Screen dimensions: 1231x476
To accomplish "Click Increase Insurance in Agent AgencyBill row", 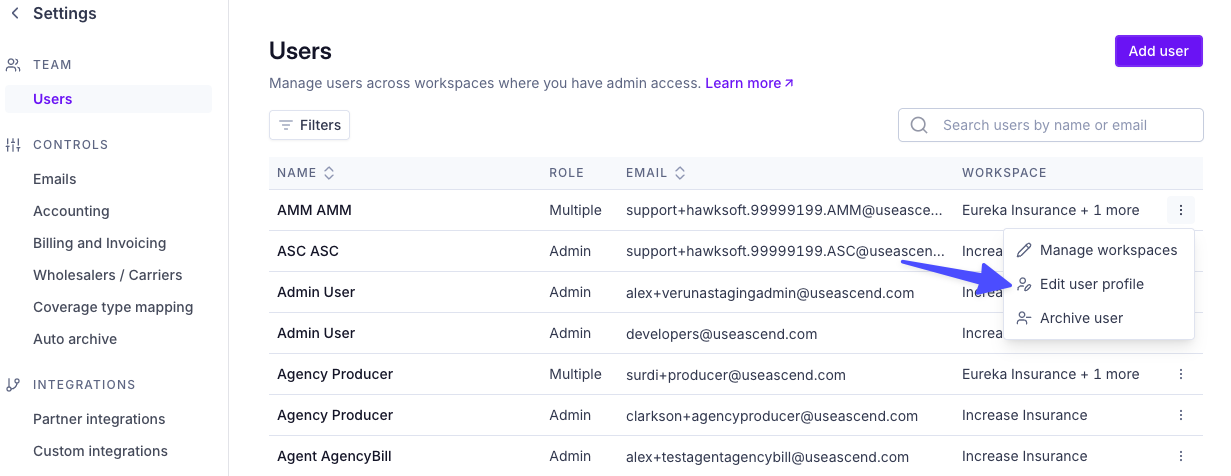I will tap(1024, 456).
